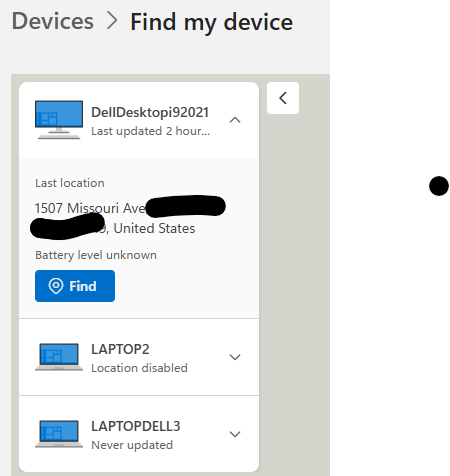Click the Find my device heading

pyautogui.click(x=211, y=22)
